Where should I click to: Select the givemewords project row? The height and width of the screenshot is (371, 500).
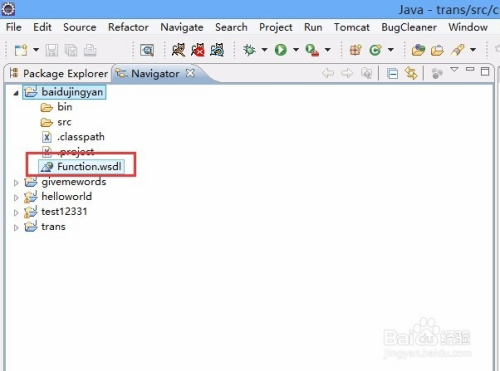pos(65,182)
